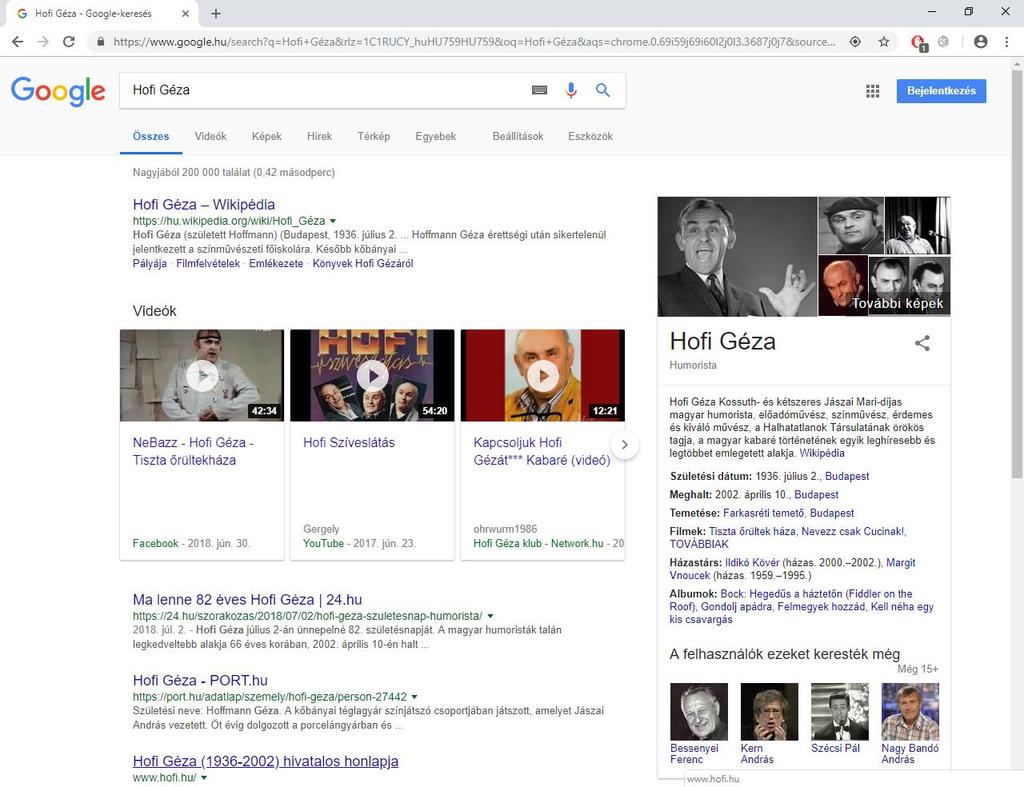
Task: Open the Egyebek more menu
Action: 436,137
